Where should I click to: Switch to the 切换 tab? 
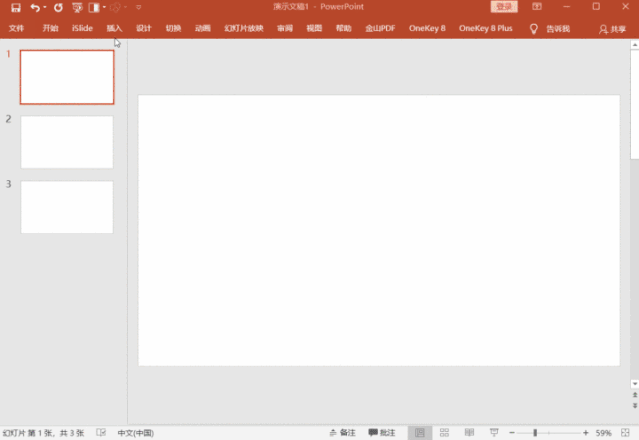[173, 28]
